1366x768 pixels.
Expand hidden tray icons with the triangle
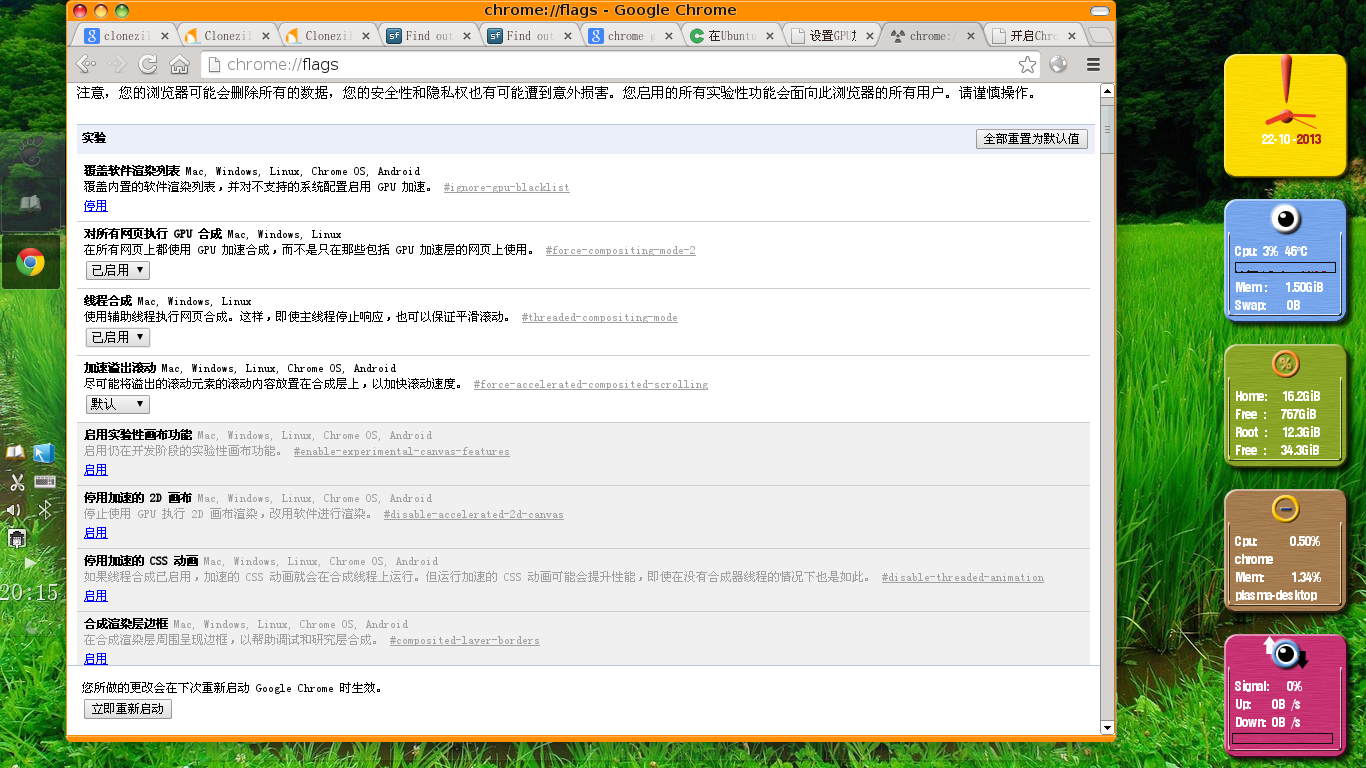coord(30,563)
